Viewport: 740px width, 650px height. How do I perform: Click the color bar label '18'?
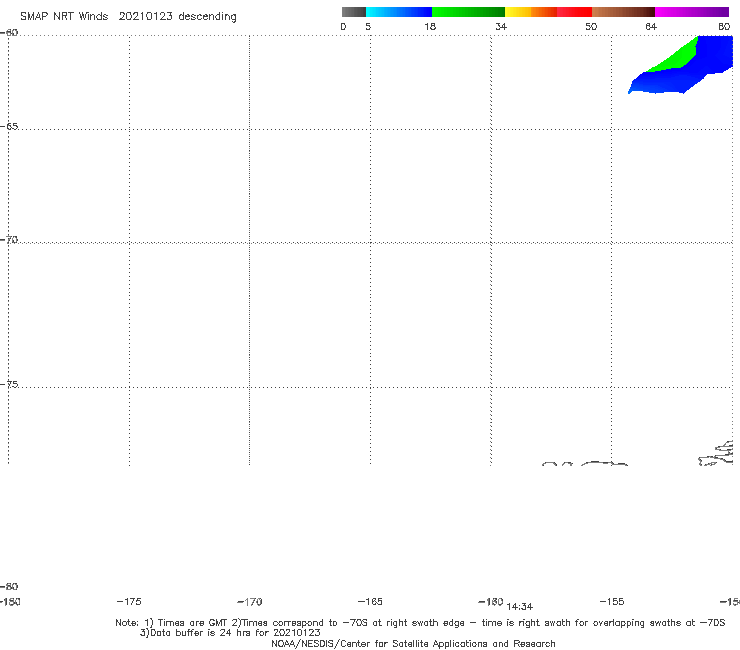(430, 26)
